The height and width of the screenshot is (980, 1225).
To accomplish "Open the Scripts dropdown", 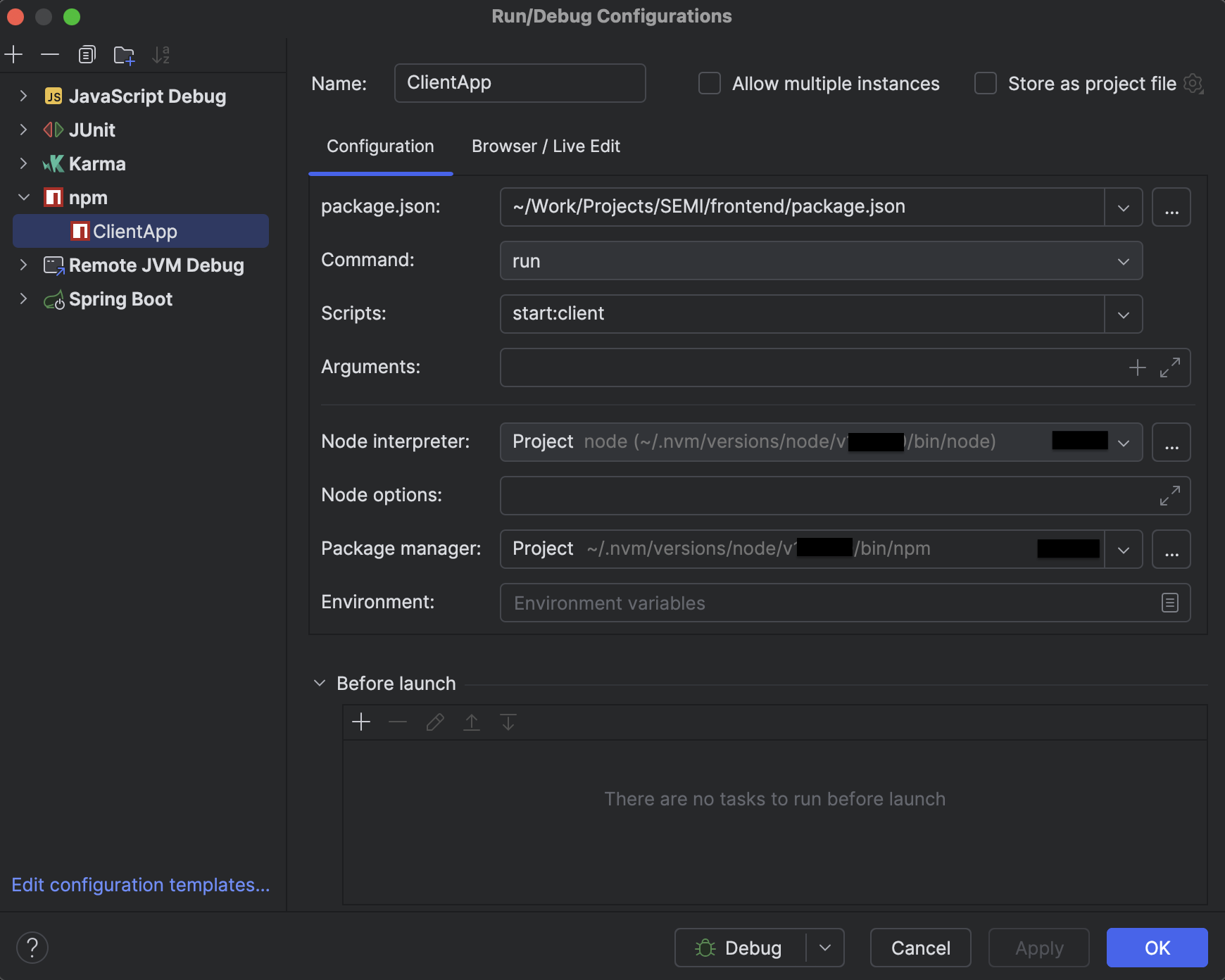I will pos(1123,314).
